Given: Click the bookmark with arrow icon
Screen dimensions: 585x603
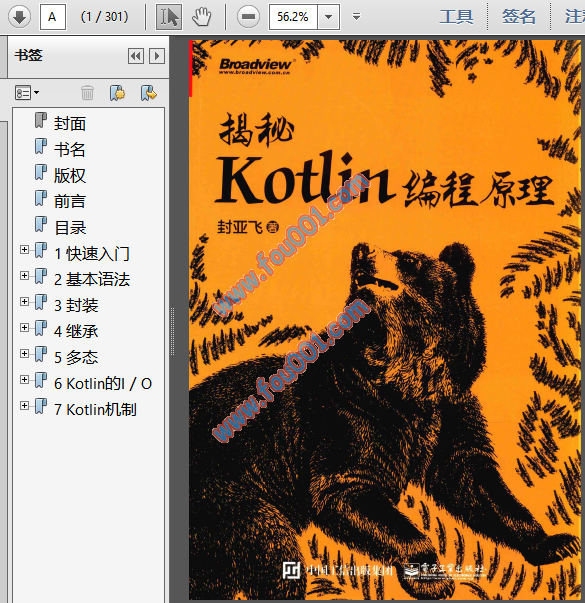Looking at the screenshot, I should coord(148,93).
